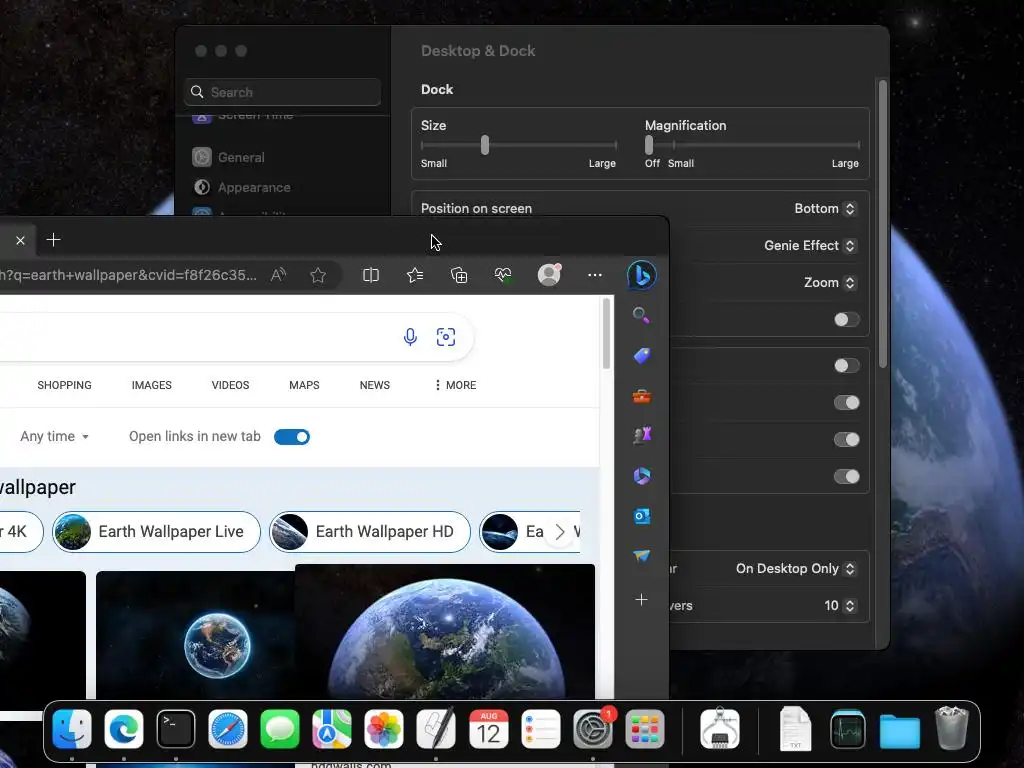Launch Microsoft Edge from the Dock
The width and height of the screenshot is (1024, 768).
click(124, 729)
